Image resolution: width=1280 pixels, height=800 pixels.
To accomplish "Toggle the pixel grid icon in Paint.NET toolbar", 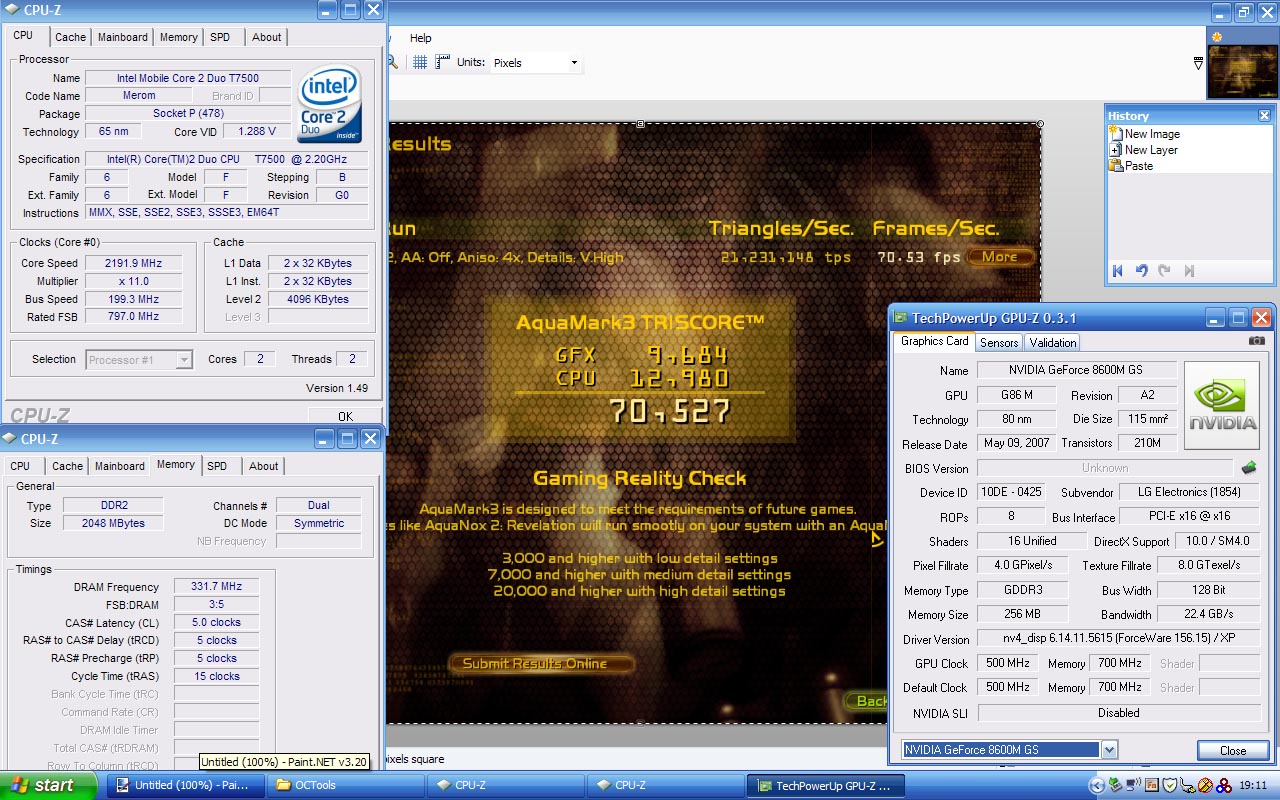I will pos(420,62).
